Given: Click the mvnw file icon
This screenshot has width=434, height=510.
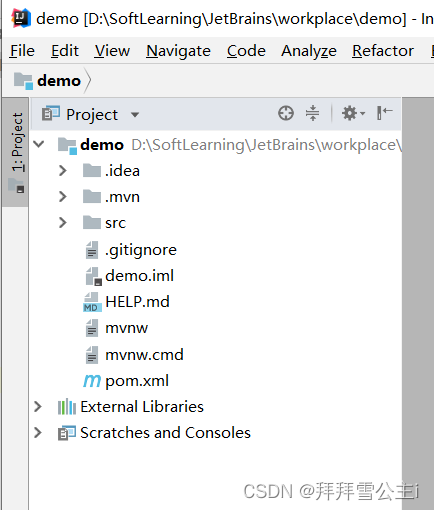Looking at the screenshot, I should 92,328.
